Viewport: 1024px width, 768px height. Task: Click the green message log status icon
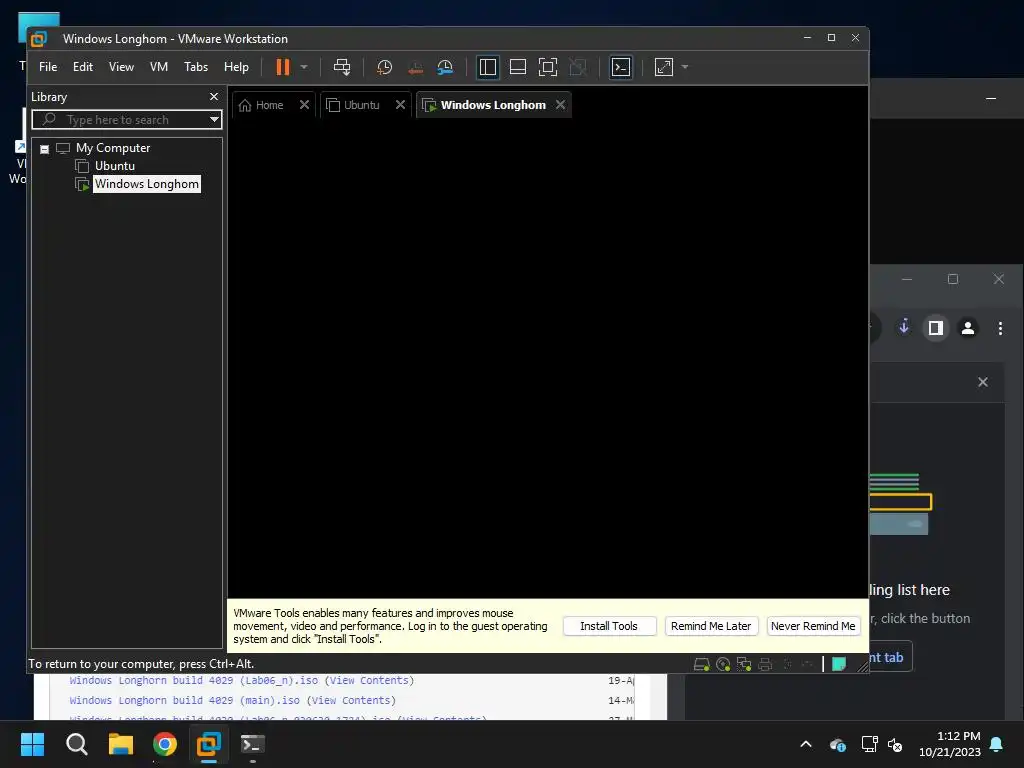click(839, 665)
